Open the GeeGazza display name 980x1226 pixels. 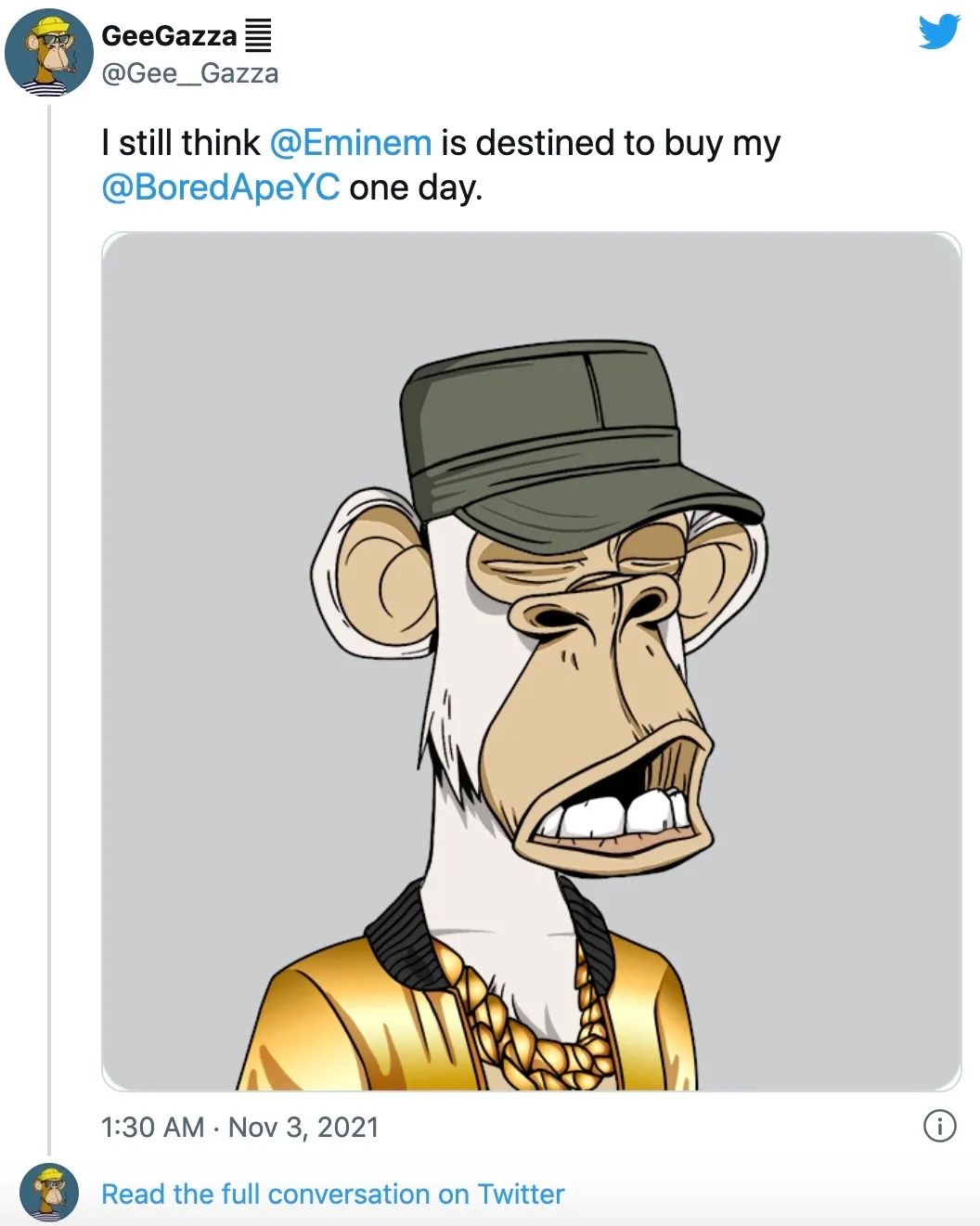click(169, 36)
